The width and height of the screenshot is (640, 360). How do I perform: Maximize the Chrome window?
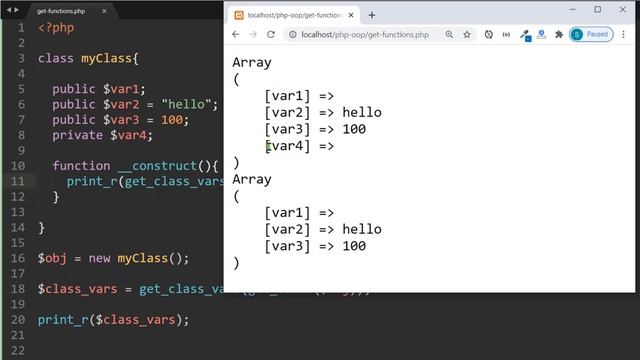coord(598,9)
